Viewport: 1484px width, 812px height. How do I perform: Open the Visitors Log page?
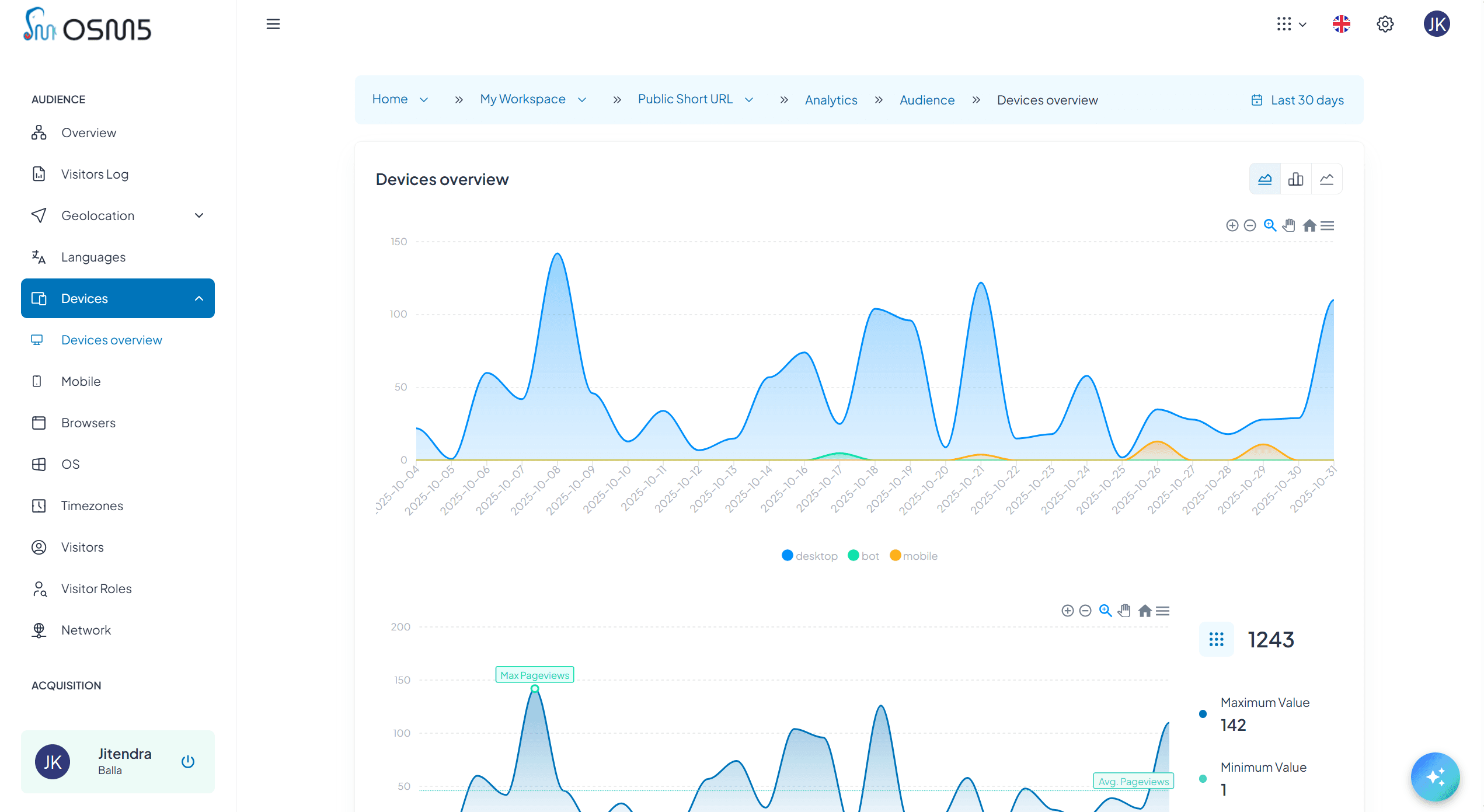tap(95, 174)
